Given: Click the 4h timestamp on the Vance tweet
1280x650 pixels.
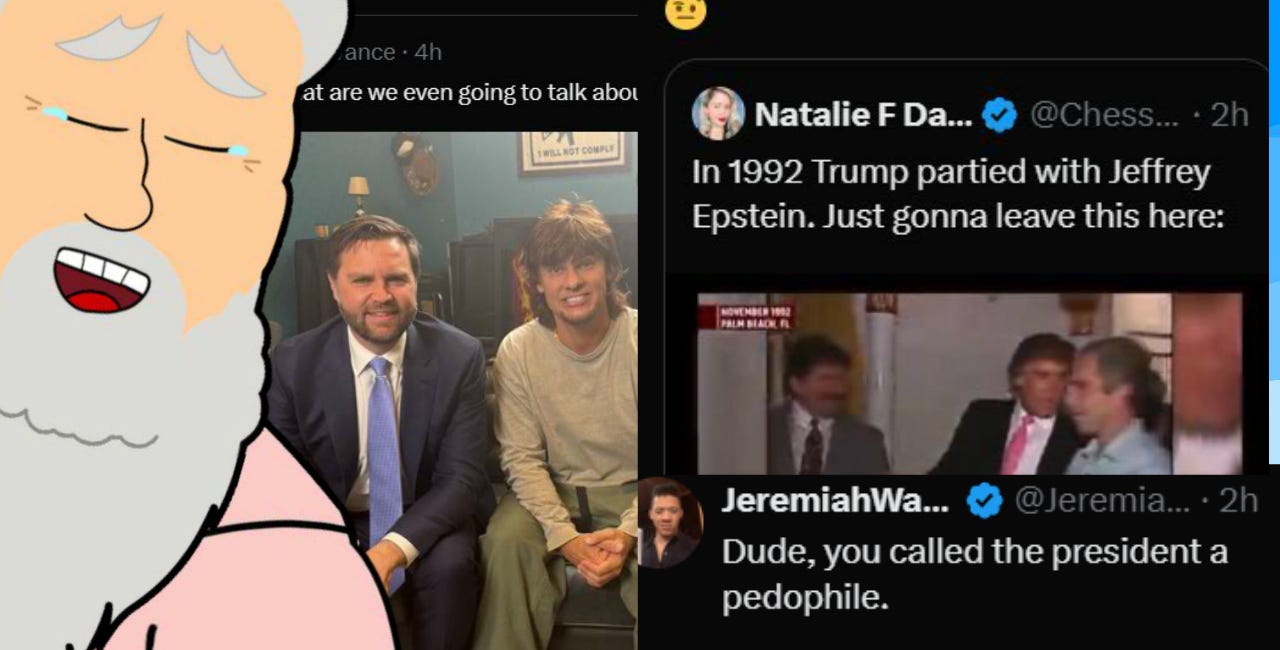Looking at the screenshot, I should coord(427,51).
